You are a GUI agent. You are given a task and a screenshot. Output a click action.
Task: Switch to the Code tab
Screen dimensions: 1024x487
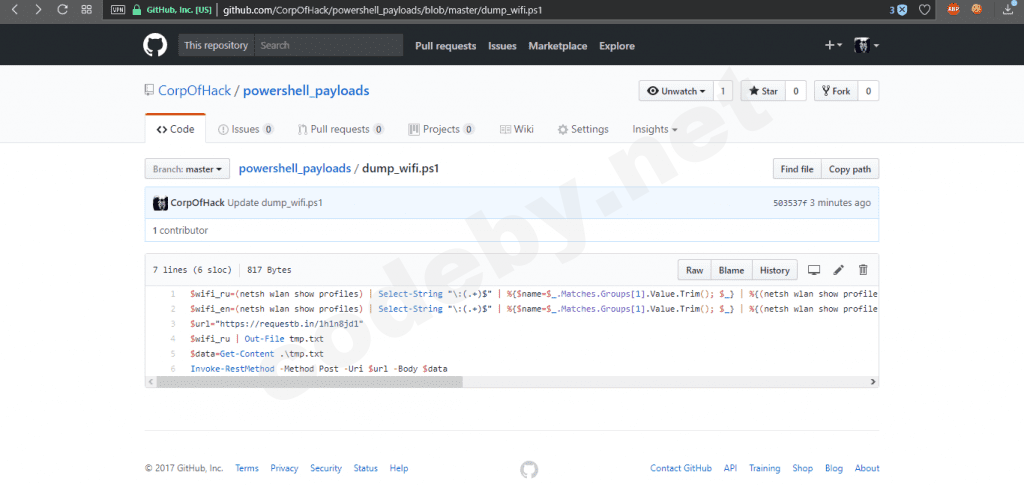pyautogui.click(x=175, y=129)
